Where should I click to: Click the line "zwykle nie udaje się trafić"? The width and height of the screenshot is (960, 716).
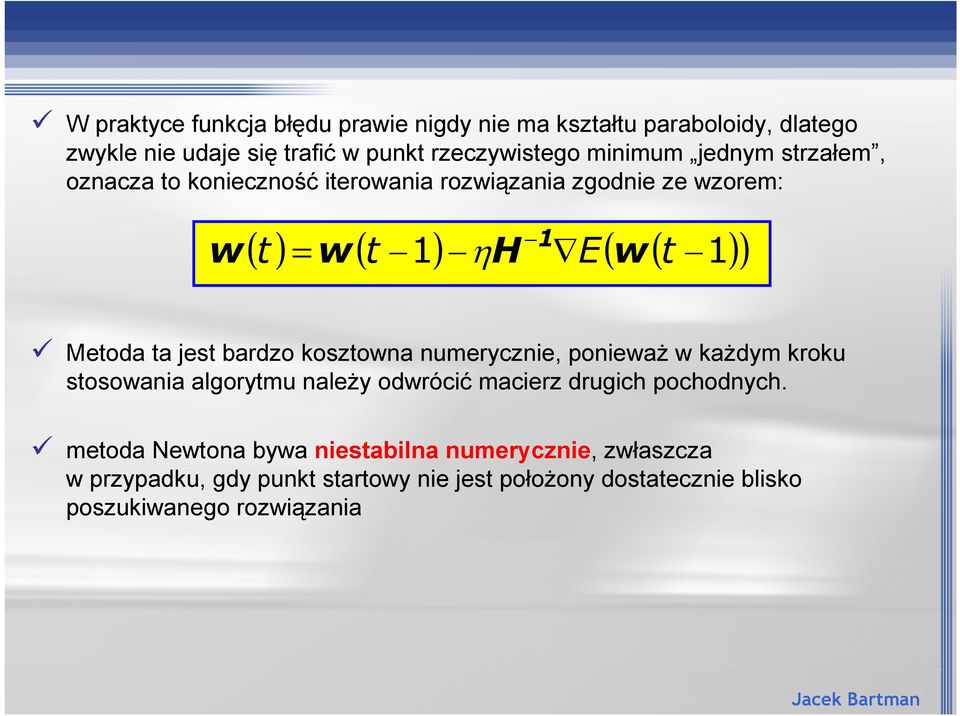(475, 154)
